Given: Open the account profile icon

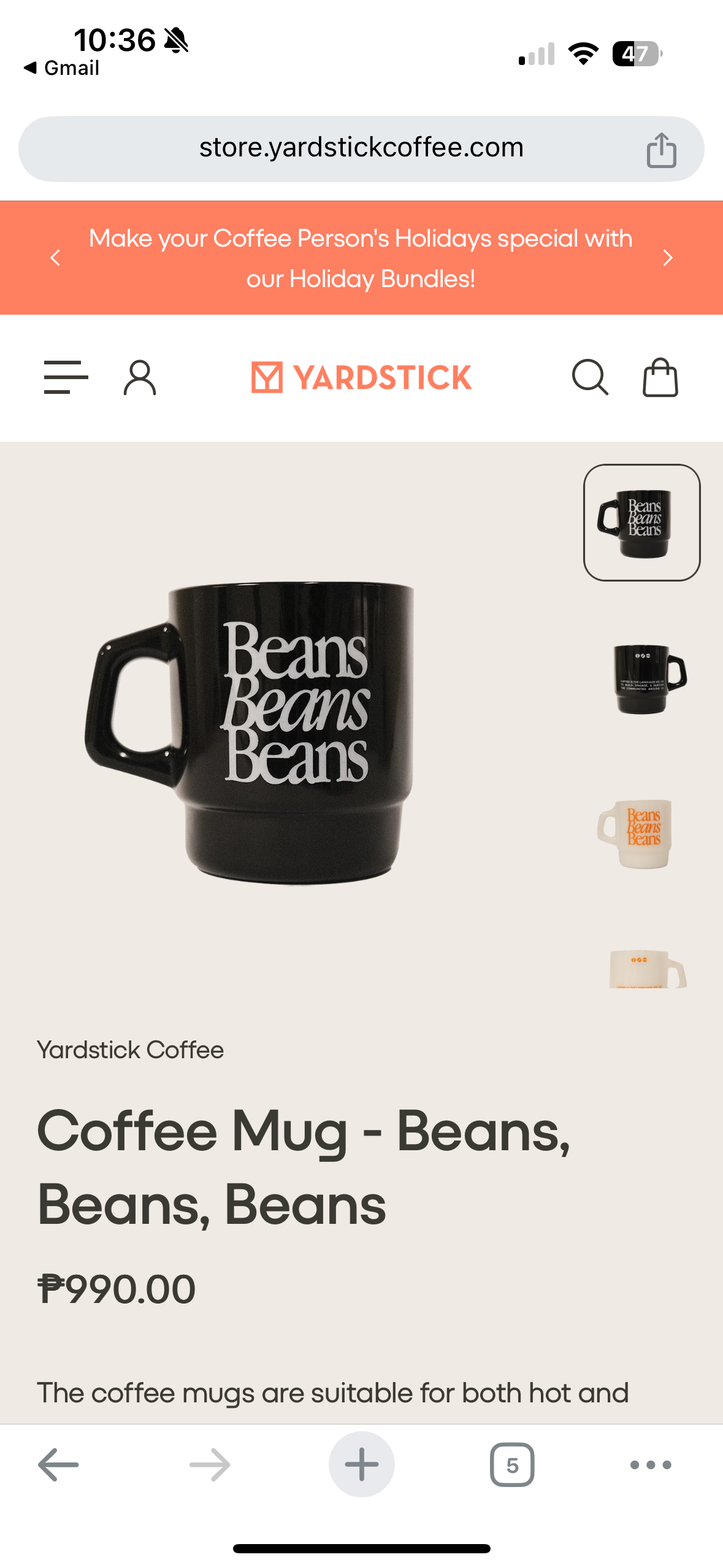Looking at the screenshot, I should (x=140, y=377).
